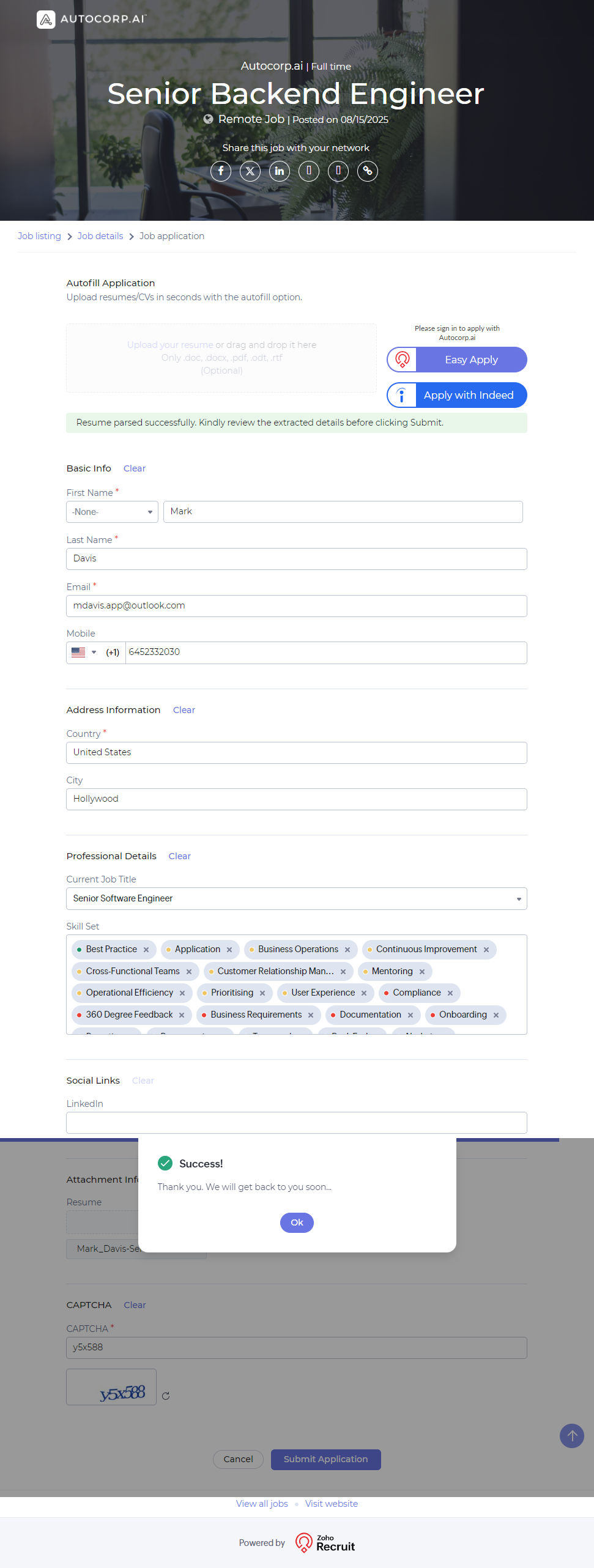The image size is (594, 1568).
Task: Clear the Basic Info section
Action: point(135,468)
